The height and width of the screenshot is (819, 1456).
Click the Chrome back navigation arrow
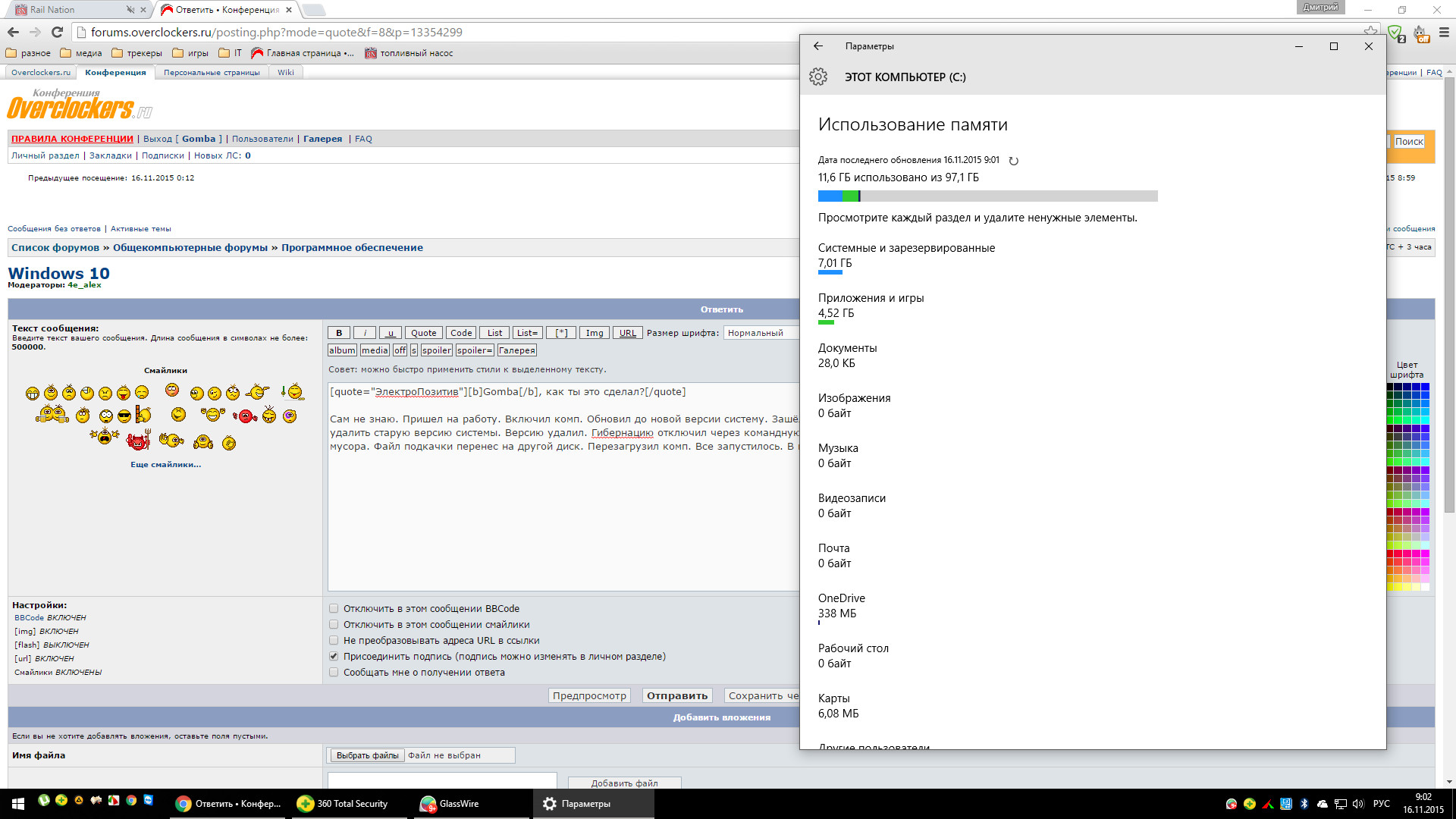(x=13, y=32)
